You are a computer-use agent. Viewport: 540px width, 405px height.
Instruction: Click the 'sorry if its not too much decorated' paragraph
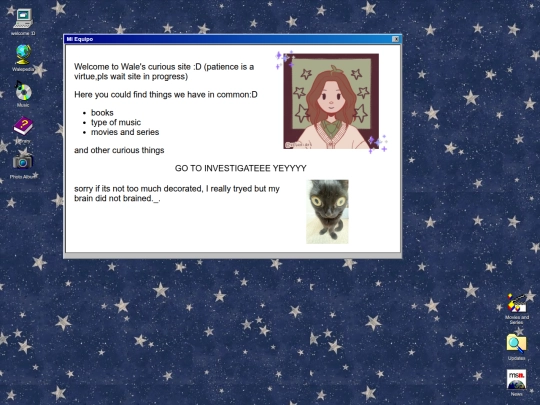pyautogui.click(x=177, y=194)
